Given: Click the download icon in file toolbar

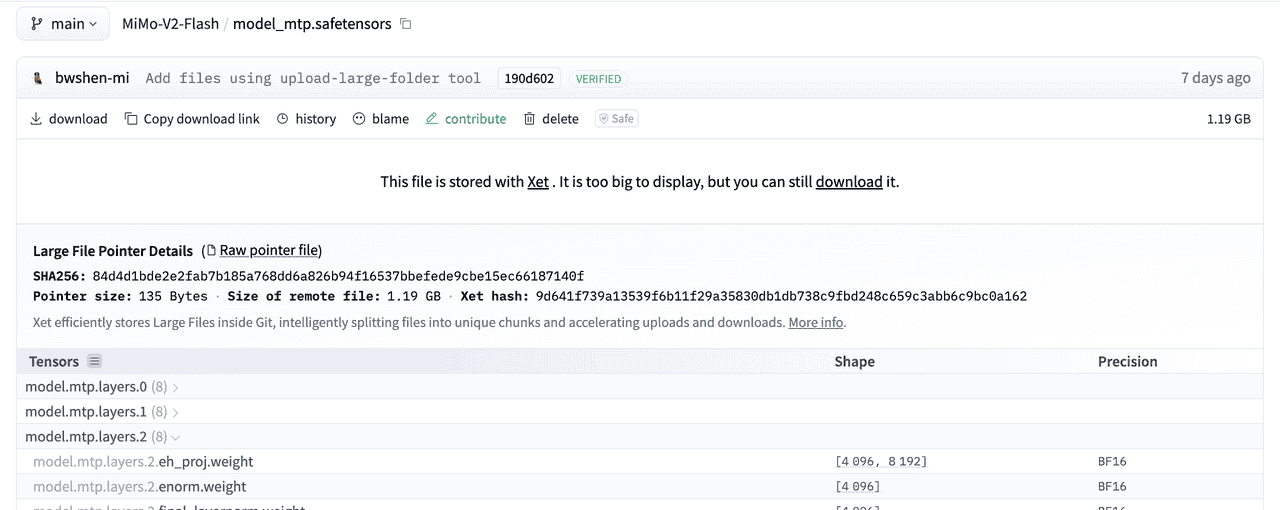Looking at the screenshot, I should click(x=36, y=119).
